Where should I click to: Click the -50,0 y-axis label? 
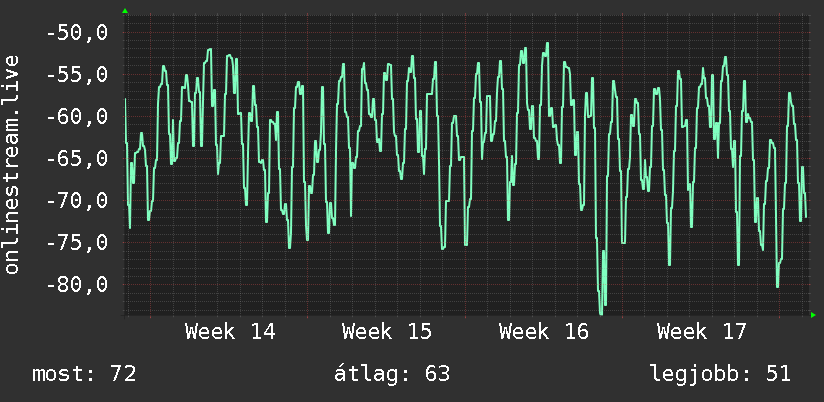[x=77, y=33]
